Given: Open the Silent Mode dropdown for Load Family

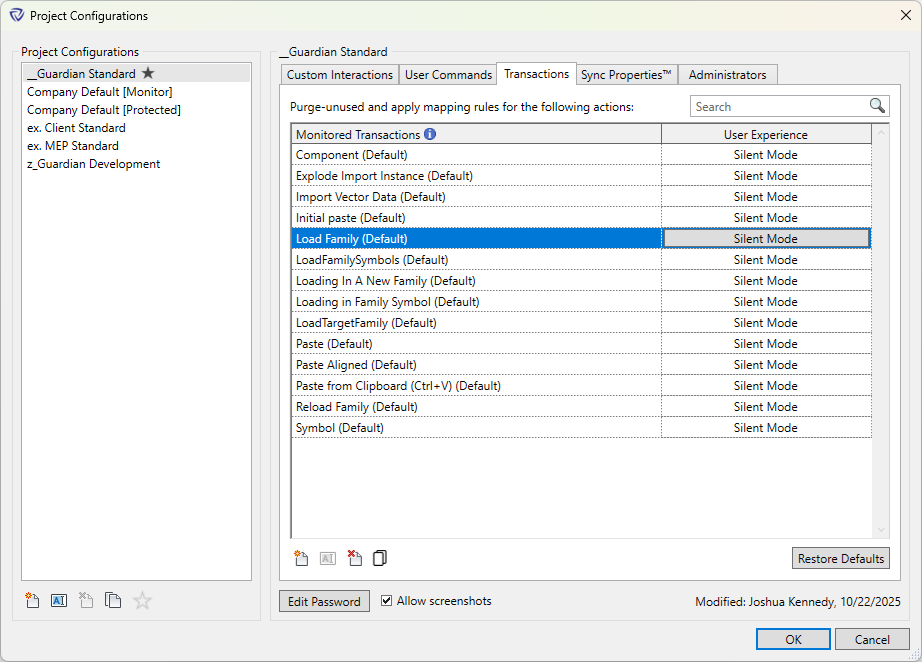Looking at the screenshot, I should click(x=765, y=238).
